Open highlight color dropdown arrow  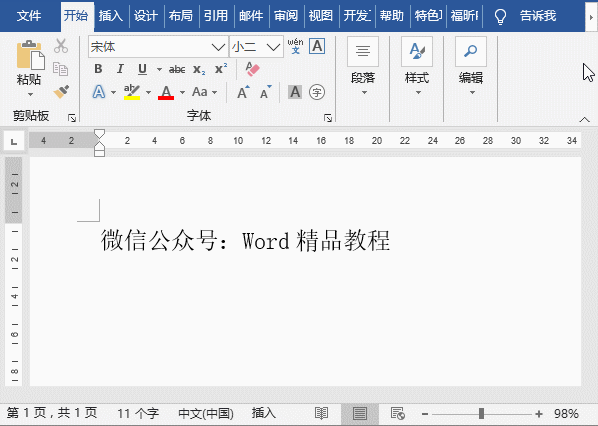[x=148, y=92]
